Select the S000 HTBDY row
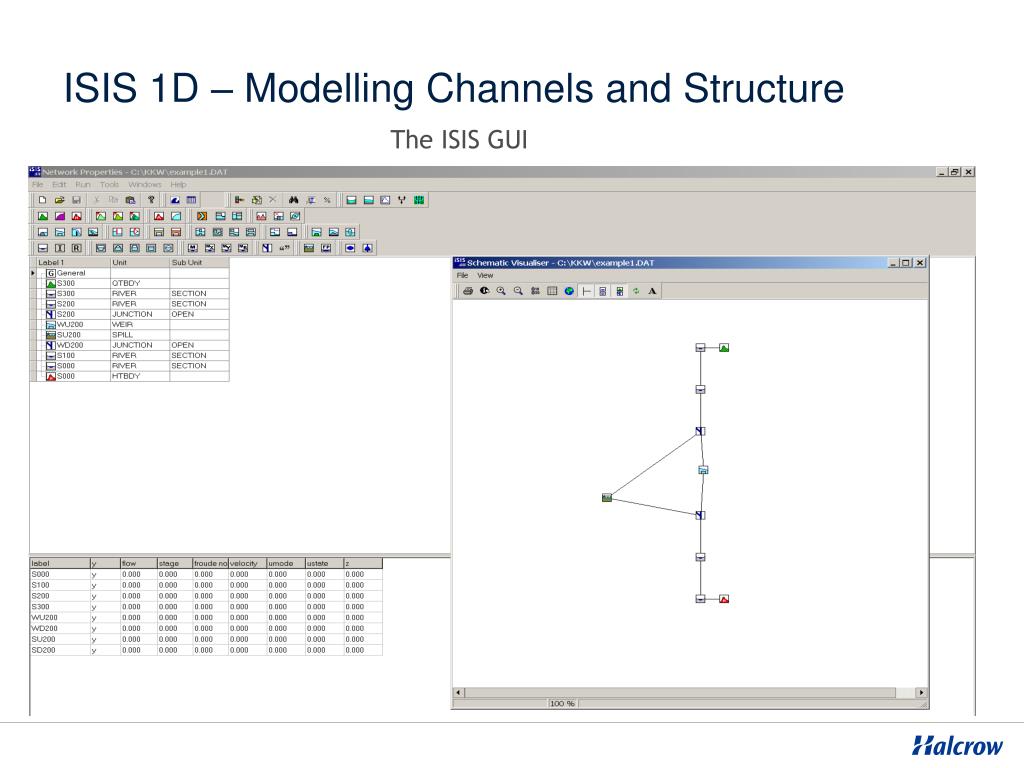 (x=133, y=376)
